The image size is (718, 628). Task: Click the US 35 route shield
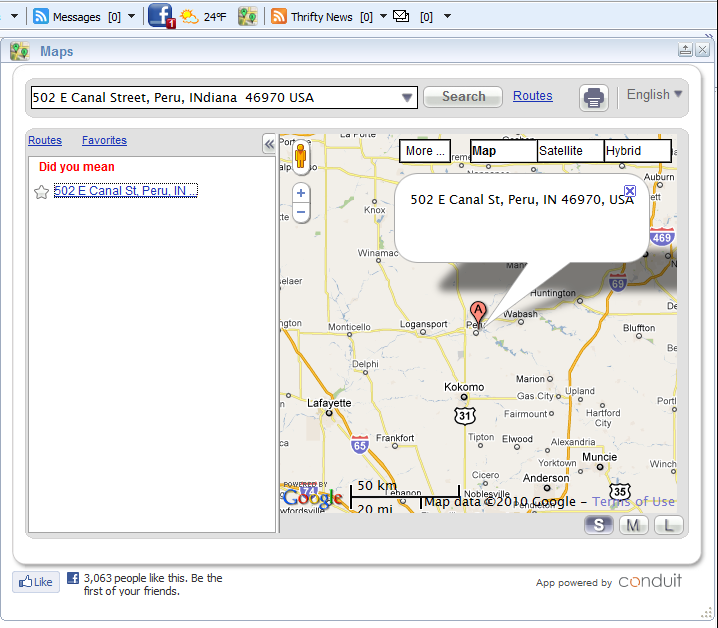point(620,491)
